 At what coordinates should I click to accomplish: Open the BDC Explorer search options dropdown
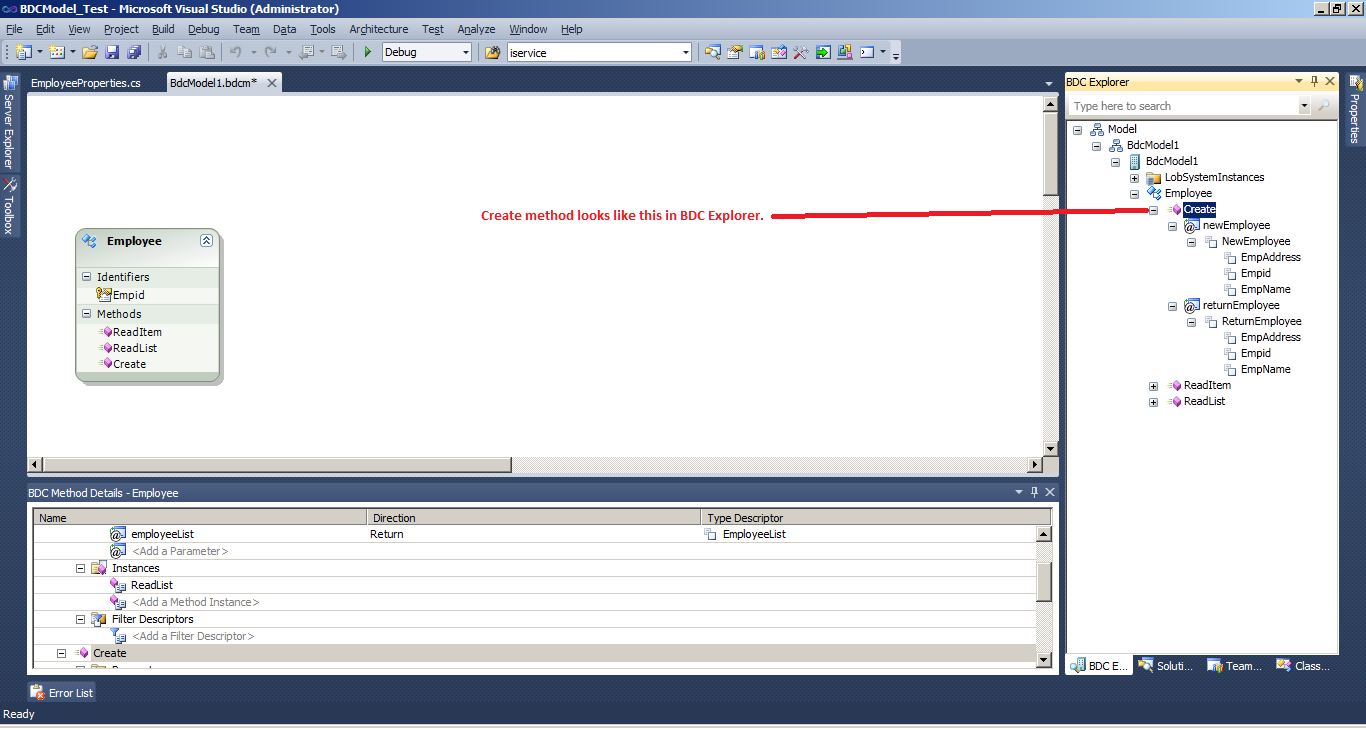coord(1304,106)
